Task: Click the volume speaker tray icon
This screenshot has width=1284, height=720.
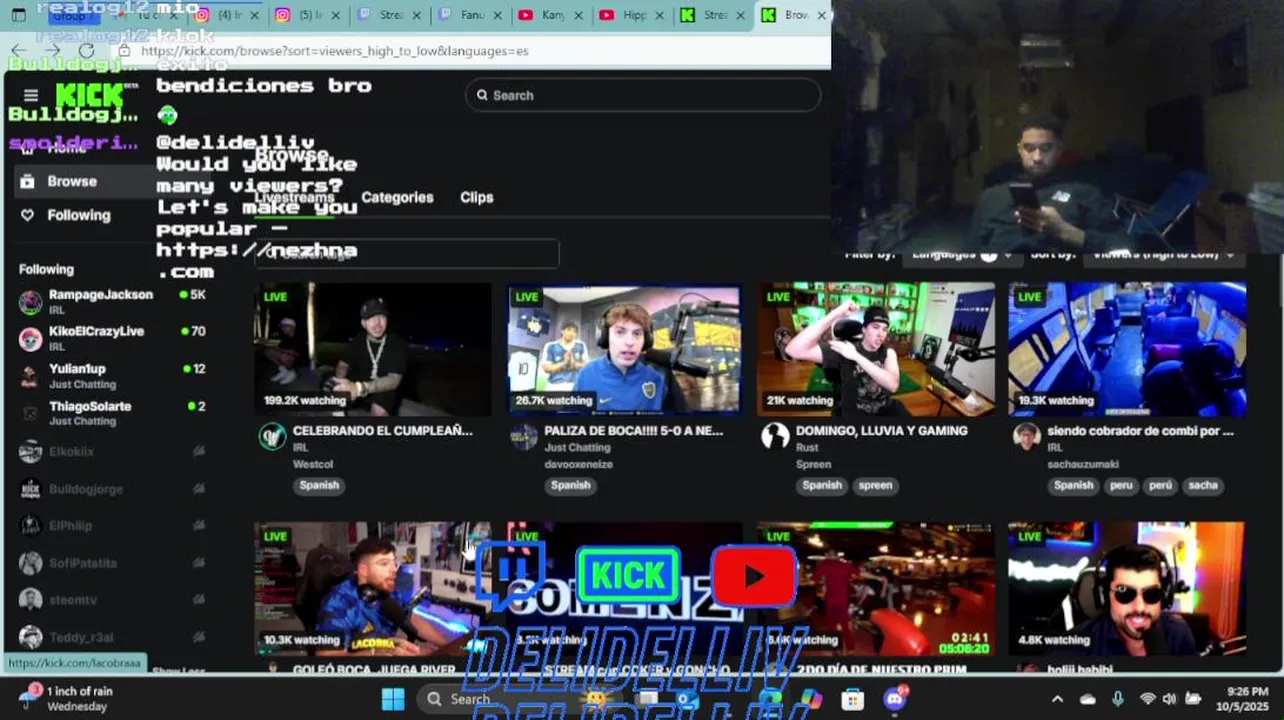Action: tap(1169, 699)
